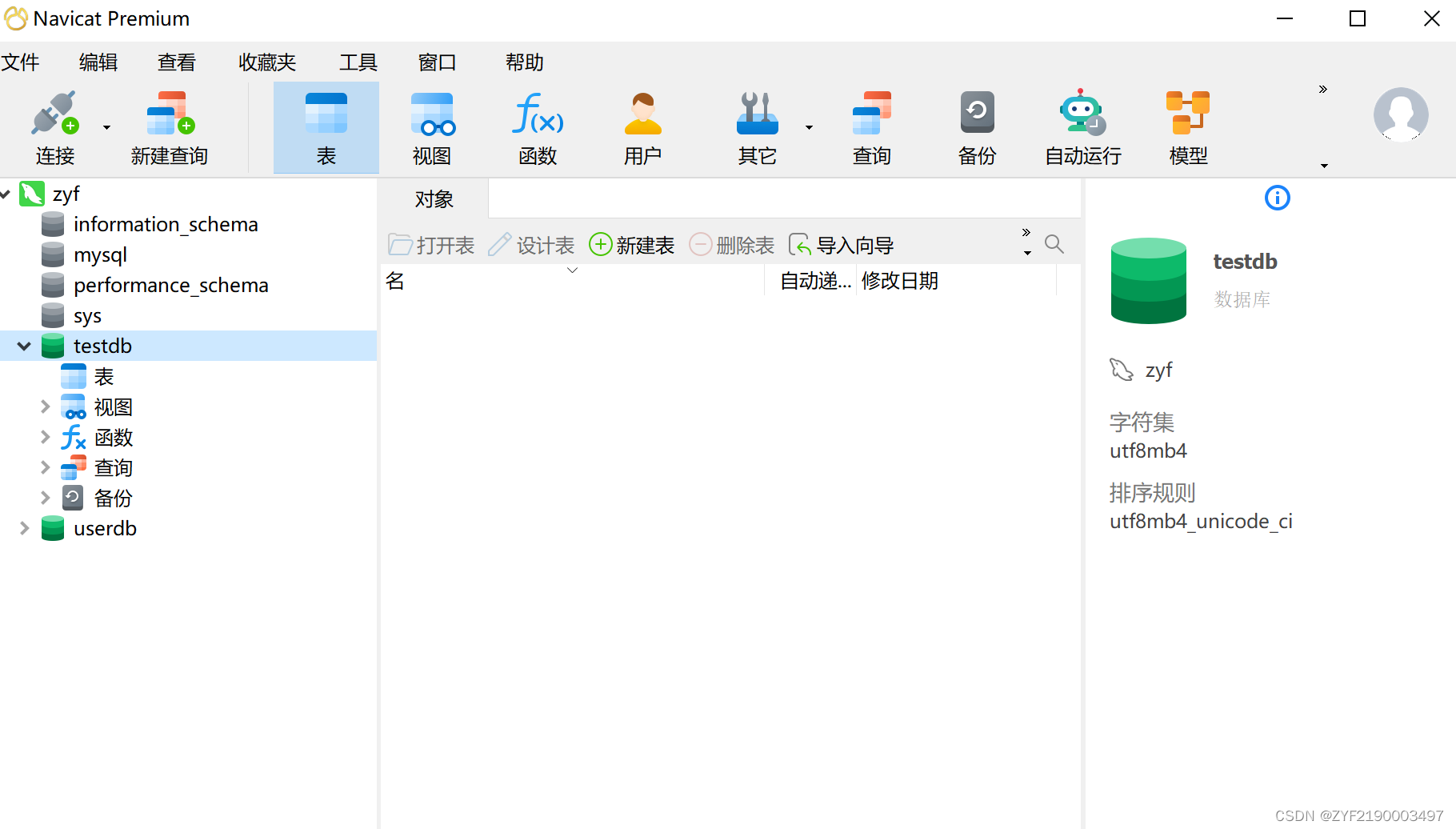Select the zyf connection icon
Image resolution: width=1456 pixels, height=829 pixels.
31,194
